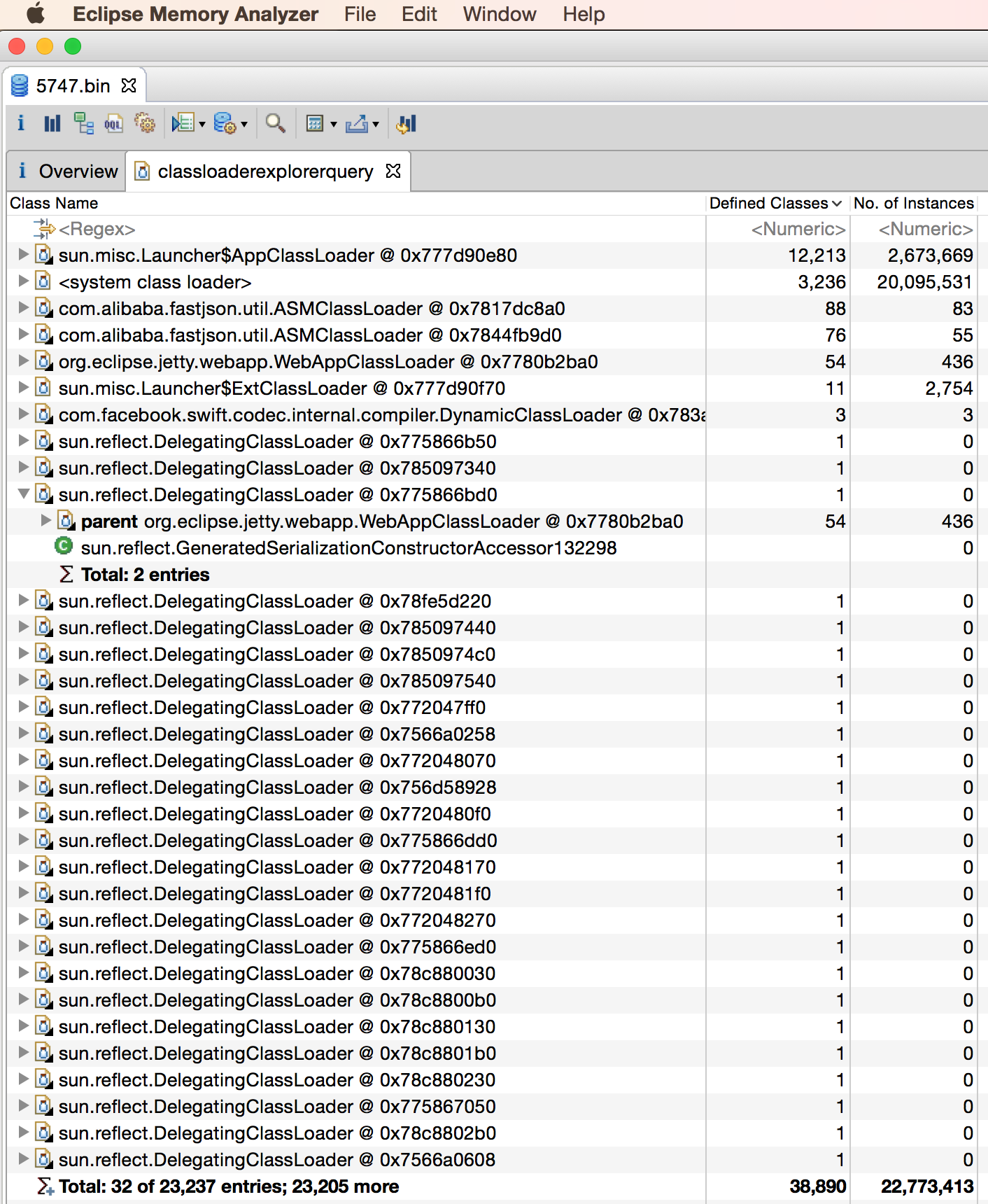This screenshot has width=988, height=1204.
Task: Click the chart icon at toolbar's right end
Action: [407, 124]
